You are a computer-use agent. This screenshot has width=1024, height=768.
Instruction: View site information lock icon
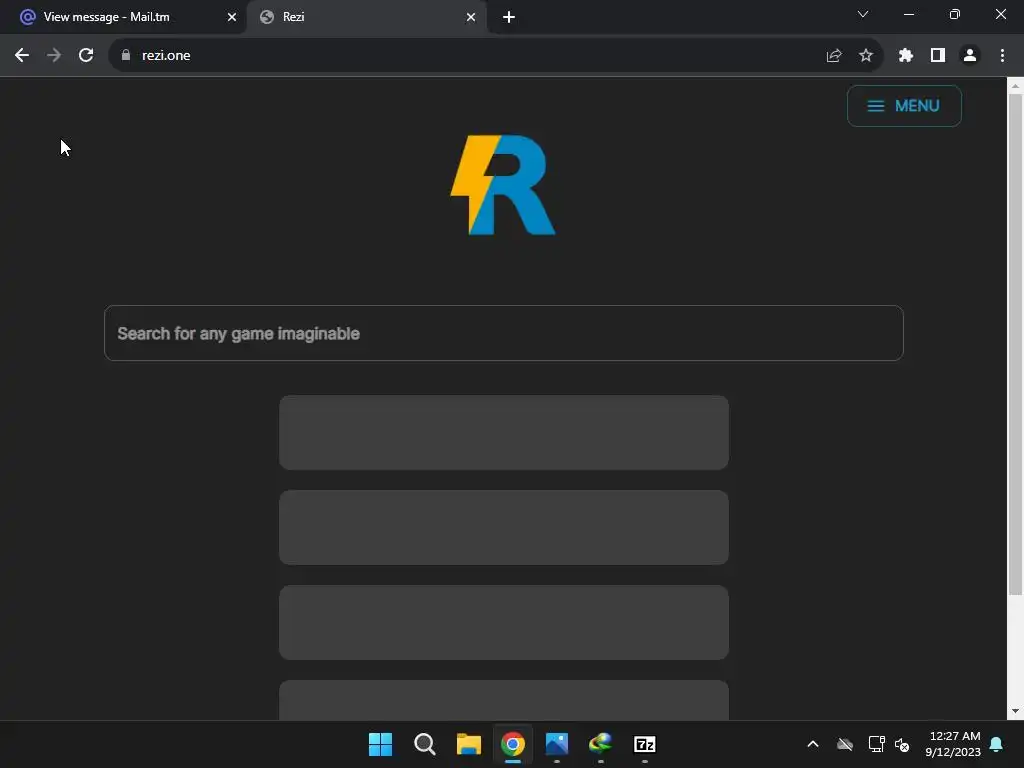[x=126, y=56]
